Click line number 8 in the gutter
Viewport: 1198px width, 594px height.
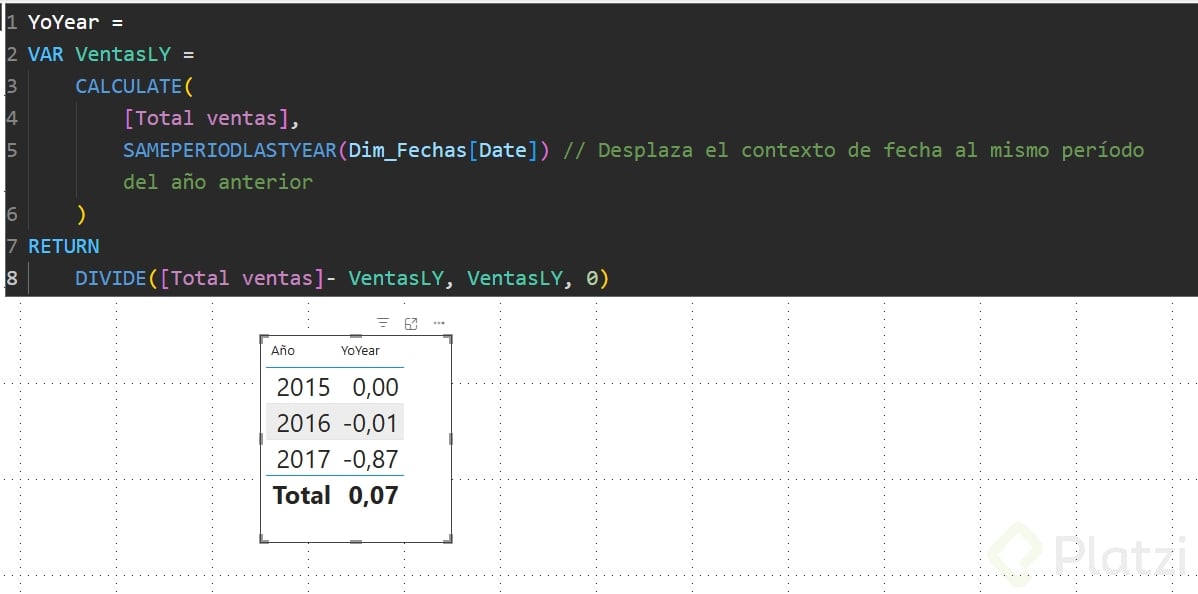click(12, 279)
